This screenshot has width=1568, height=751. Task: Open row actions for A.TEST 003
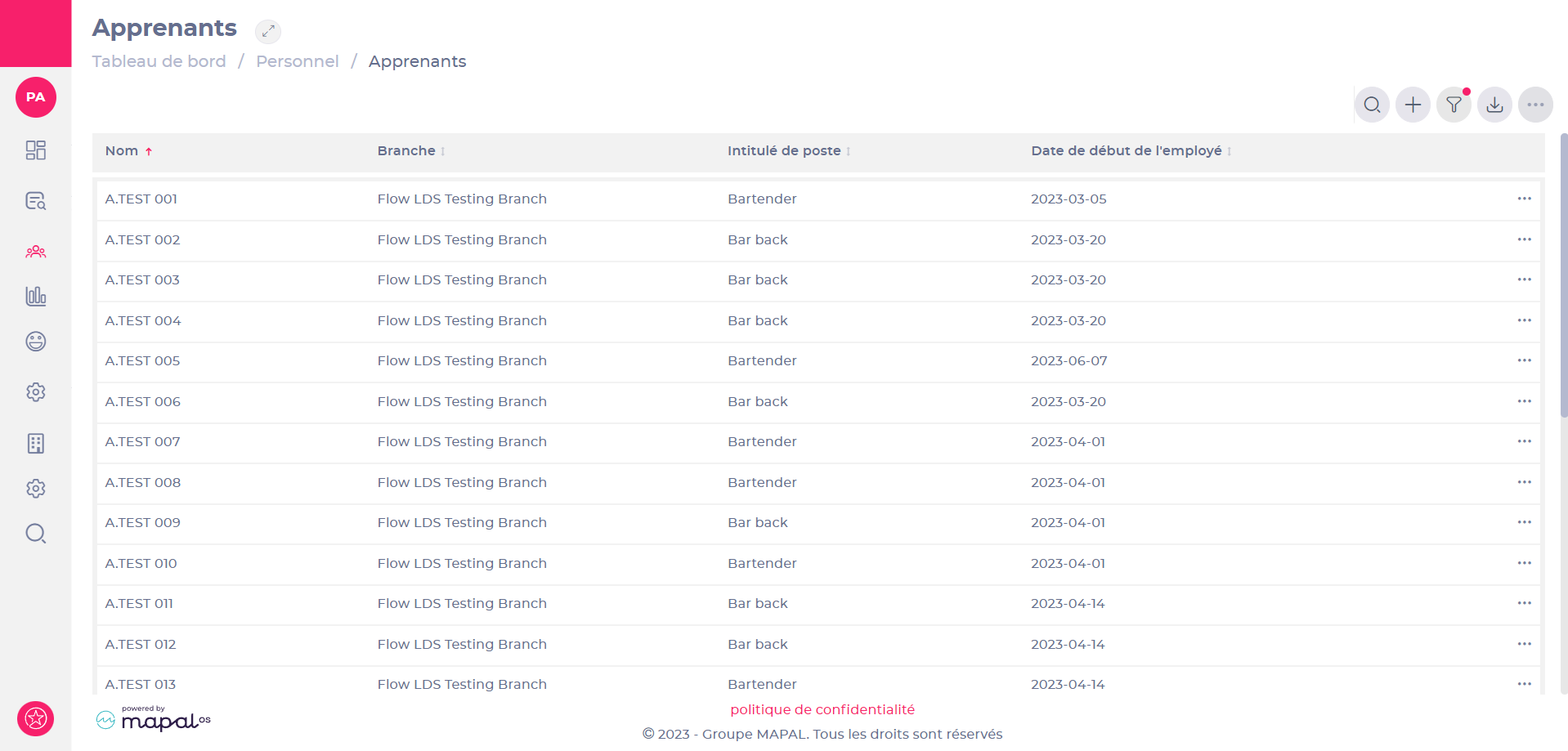(1525, 279)
